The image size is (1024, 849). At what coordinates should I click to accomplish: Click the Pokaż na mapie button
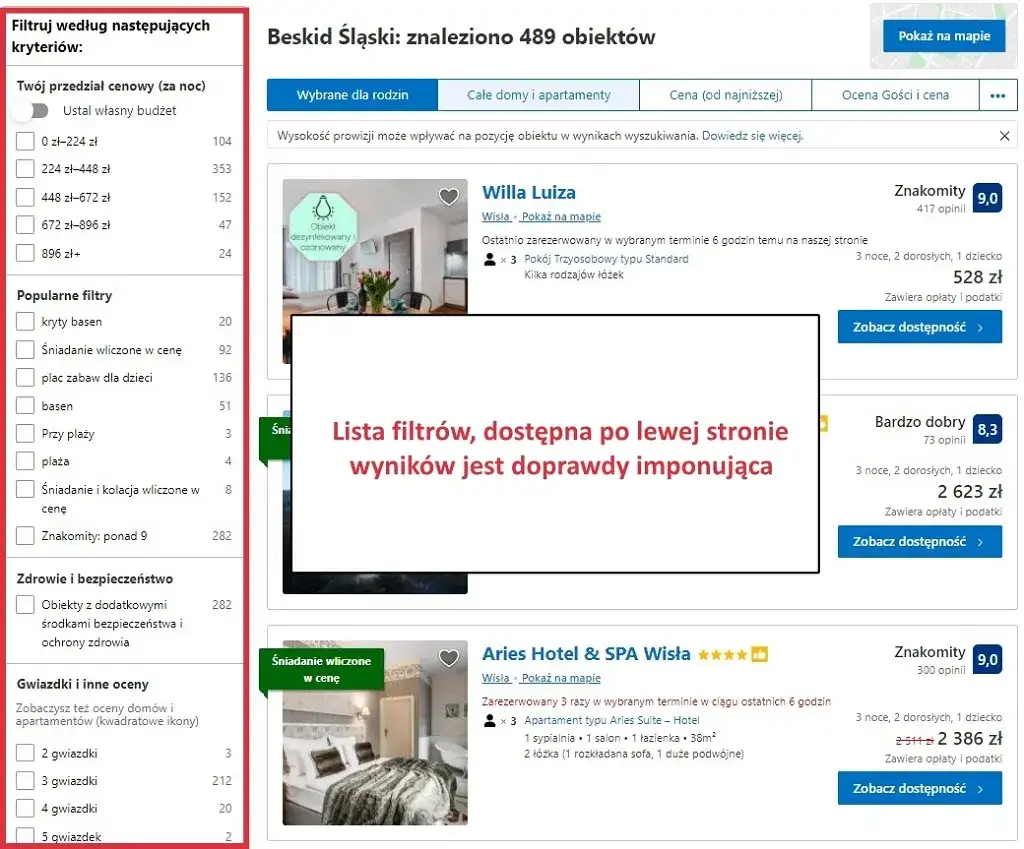pyautogui.click(x=942, y=35)
